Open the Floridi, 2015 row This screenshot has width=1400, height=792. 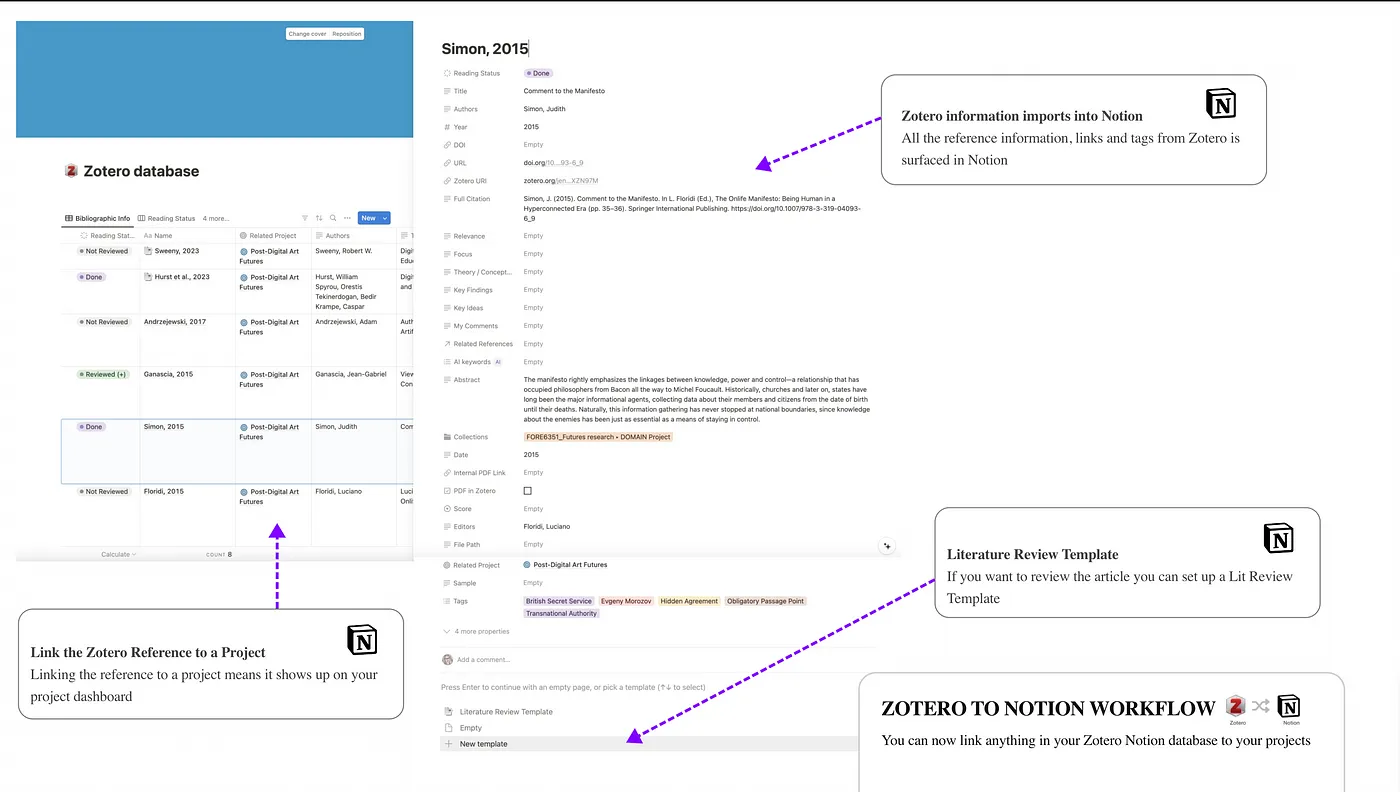point(164,491)
